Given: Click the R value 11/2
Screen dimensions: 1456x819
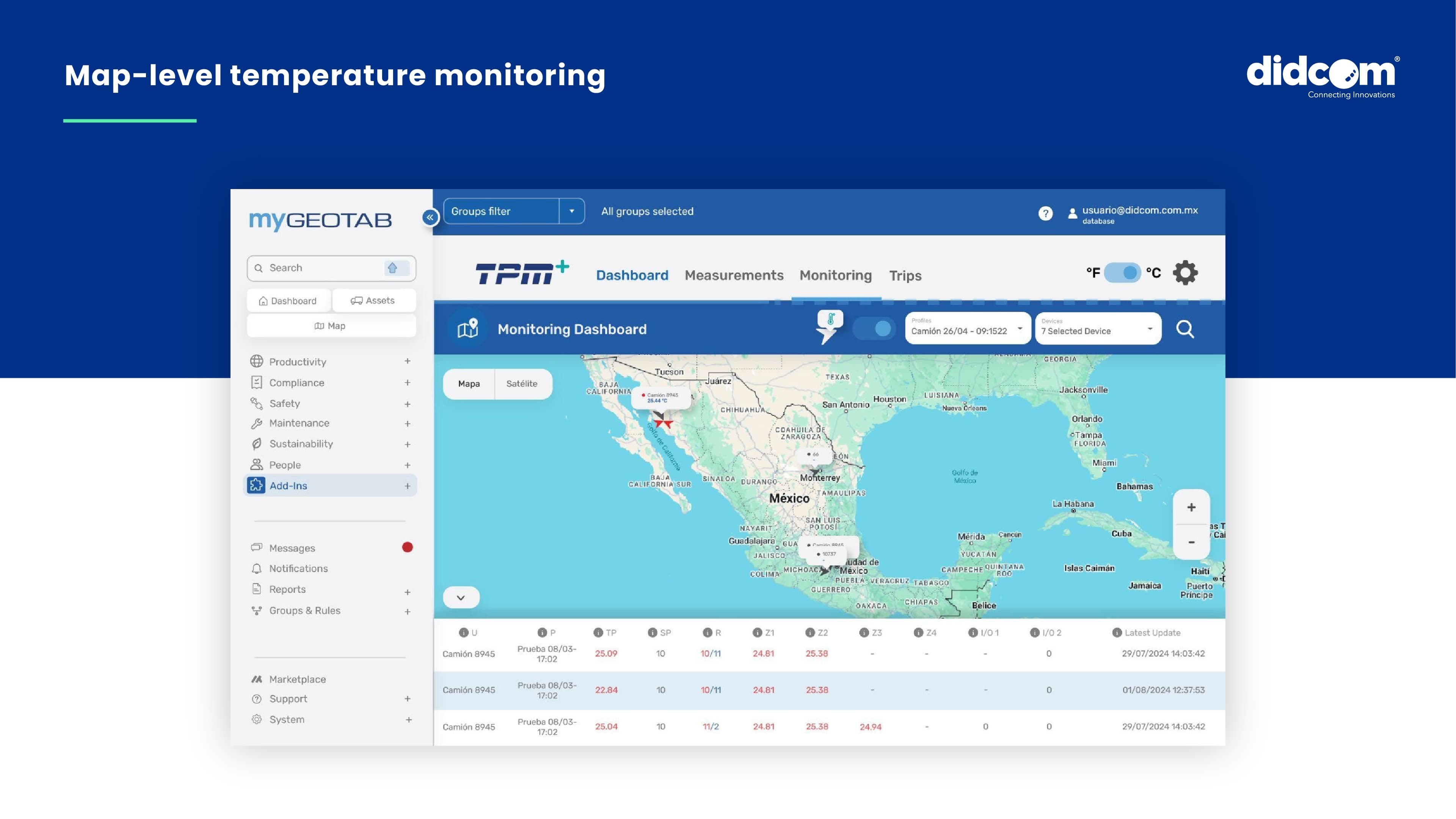Looking at the screenshot, I should click(x=711, y=727).
